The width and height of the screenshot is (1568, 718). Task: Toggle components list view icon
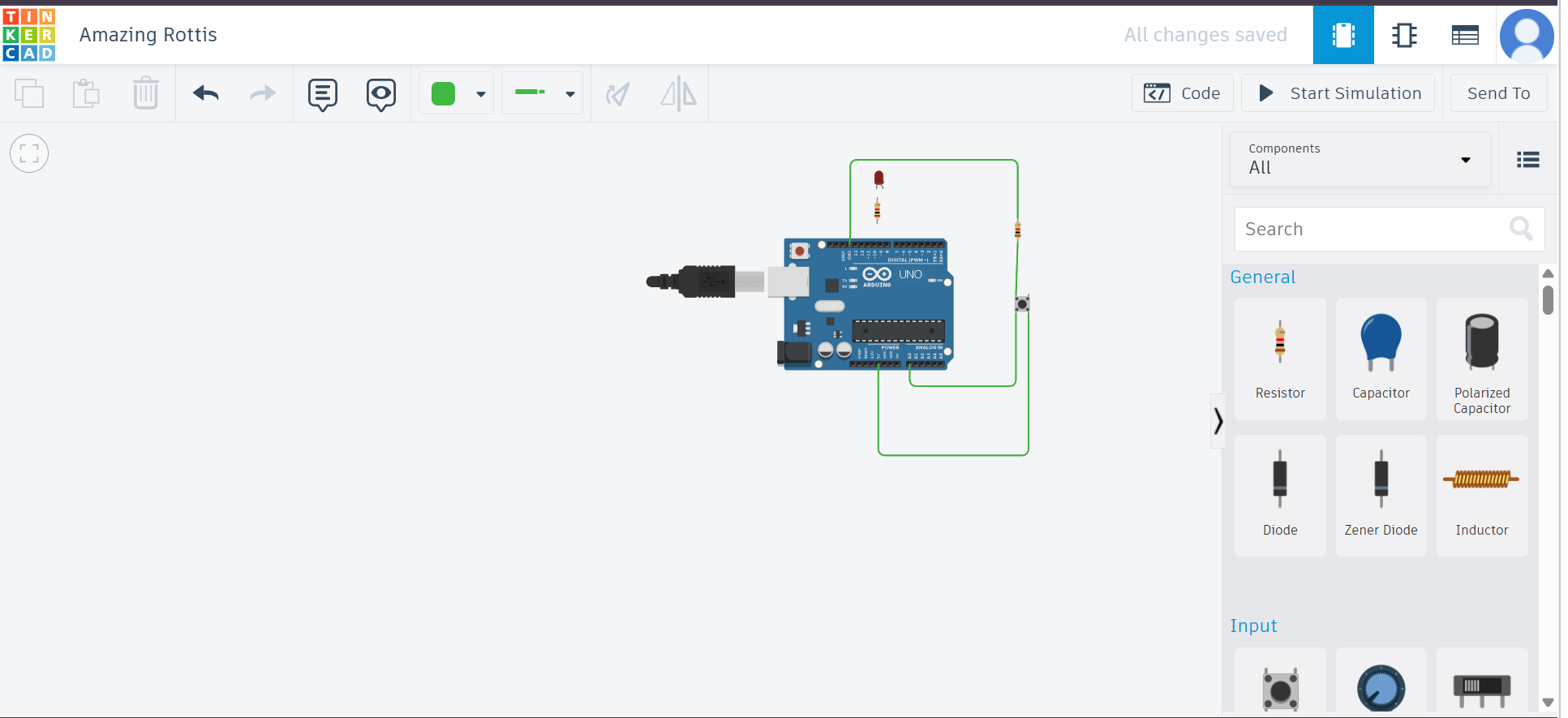click(x=1528, y=160)
